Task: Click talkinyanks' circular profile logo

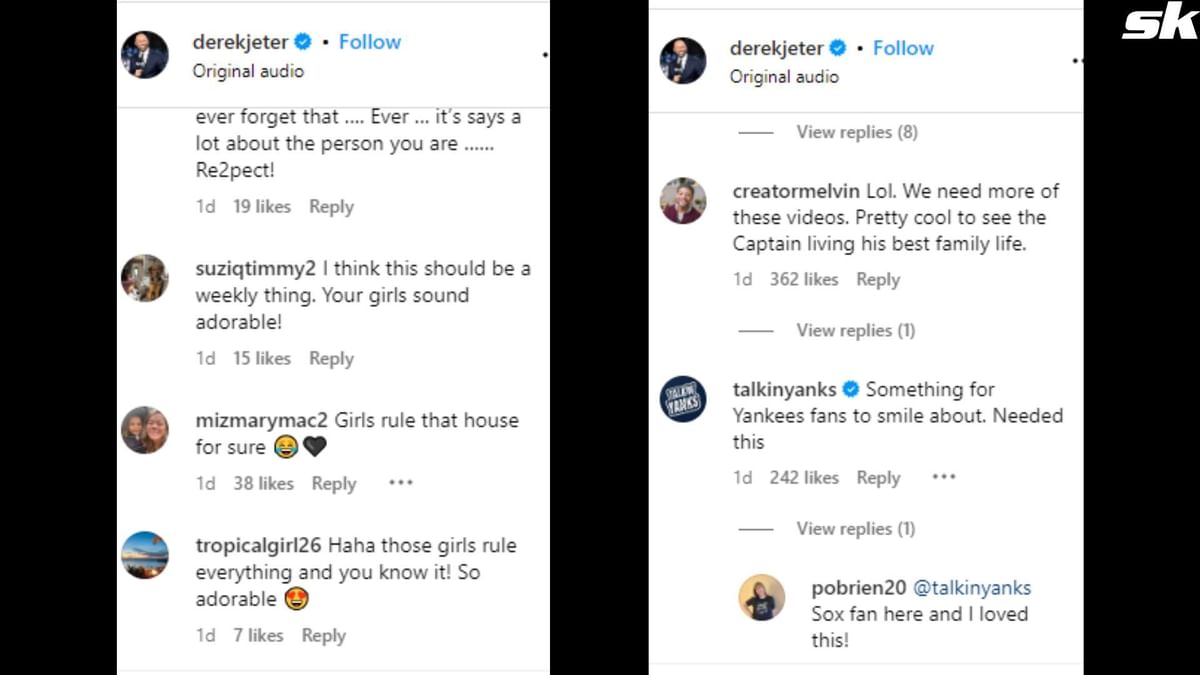Action: click(x=683, y=399)
